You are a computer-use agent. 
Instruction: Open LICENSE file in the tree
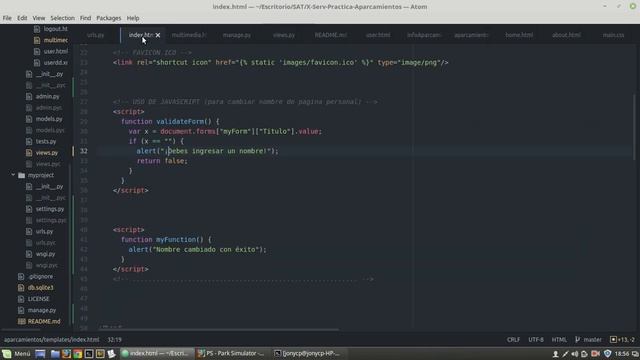click(x=38, y=299)
